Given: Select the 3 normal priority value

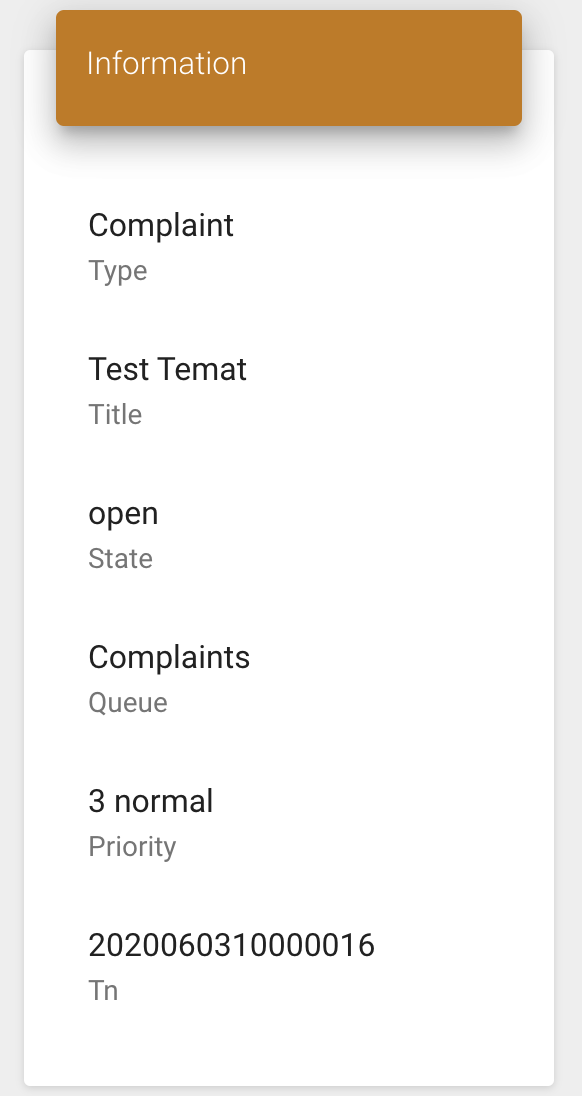Looking at the screenshot, I should pyautogui.click(x=150, y=801).
